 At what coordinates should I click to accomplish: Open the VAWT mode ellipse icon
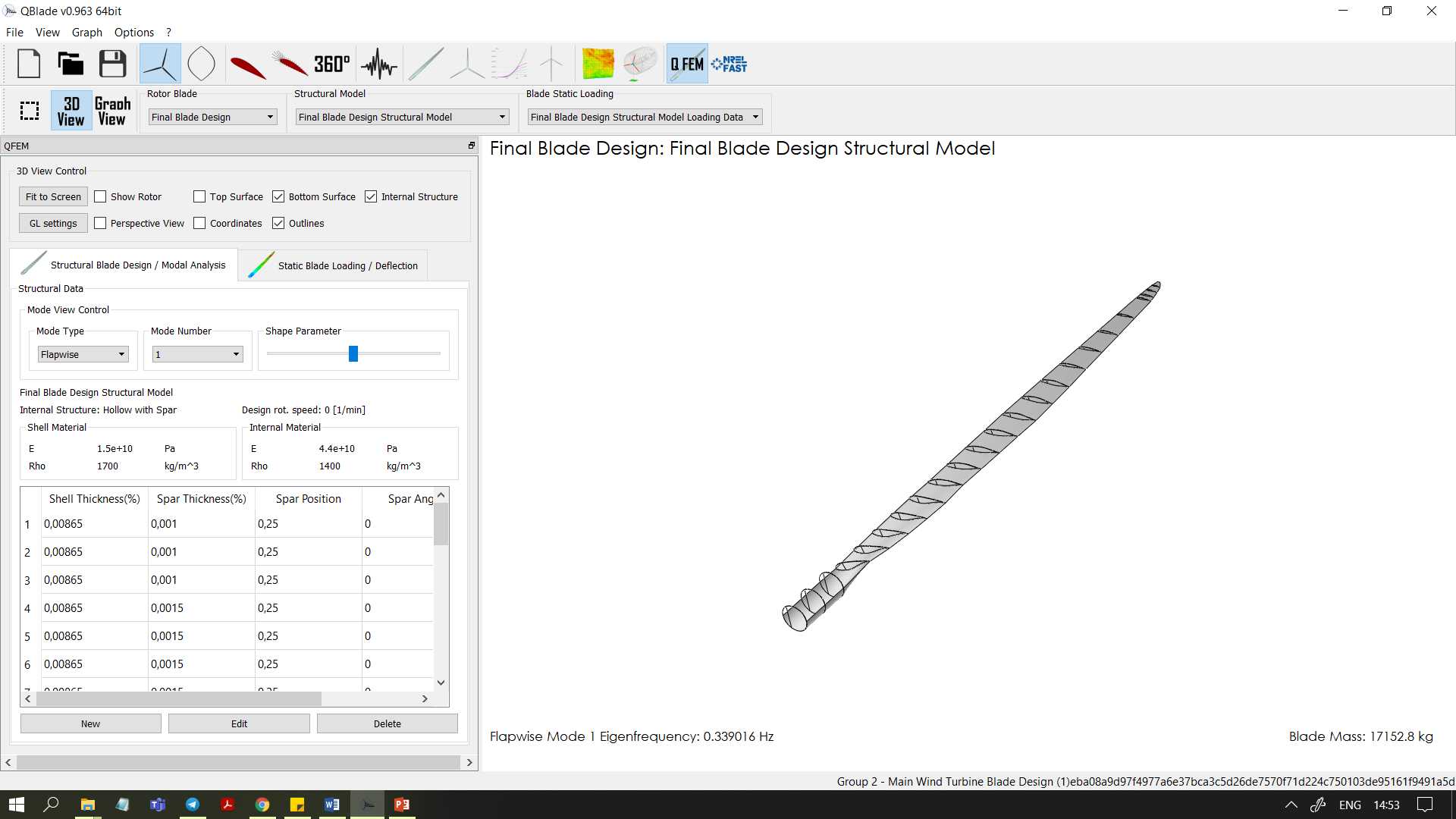click(x=201, y=64)
